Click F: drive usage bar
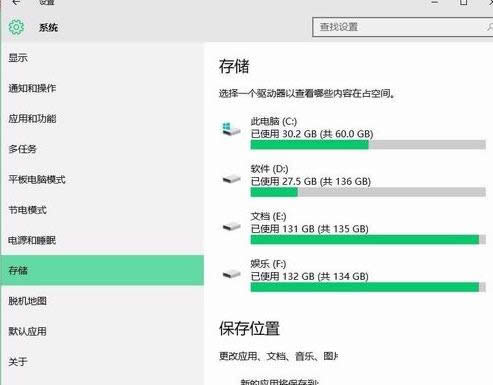The image size is (493, 385). click(x=368, y=287)
